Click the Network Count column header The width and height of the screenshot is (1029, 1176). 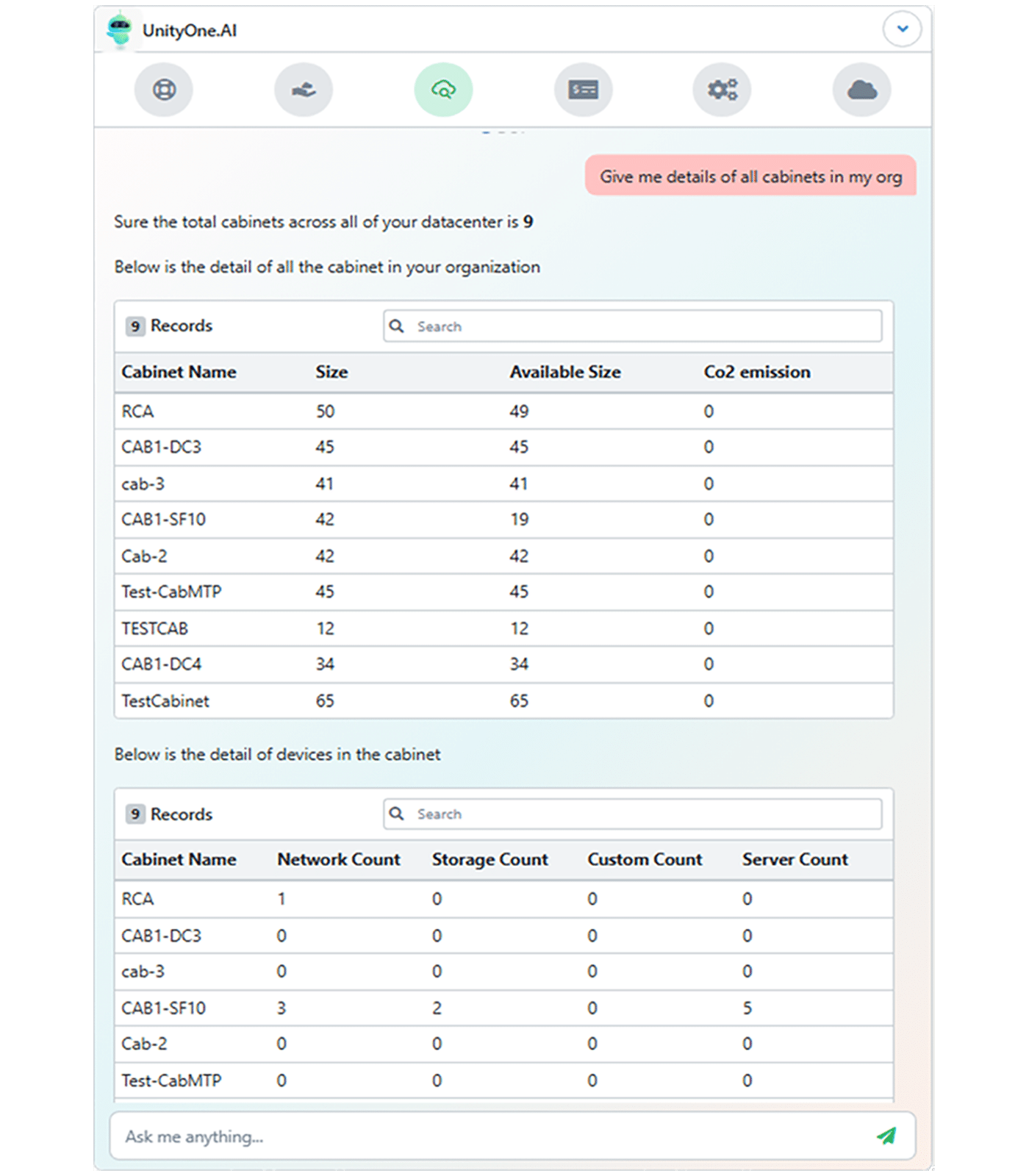(x=339, y=859)
